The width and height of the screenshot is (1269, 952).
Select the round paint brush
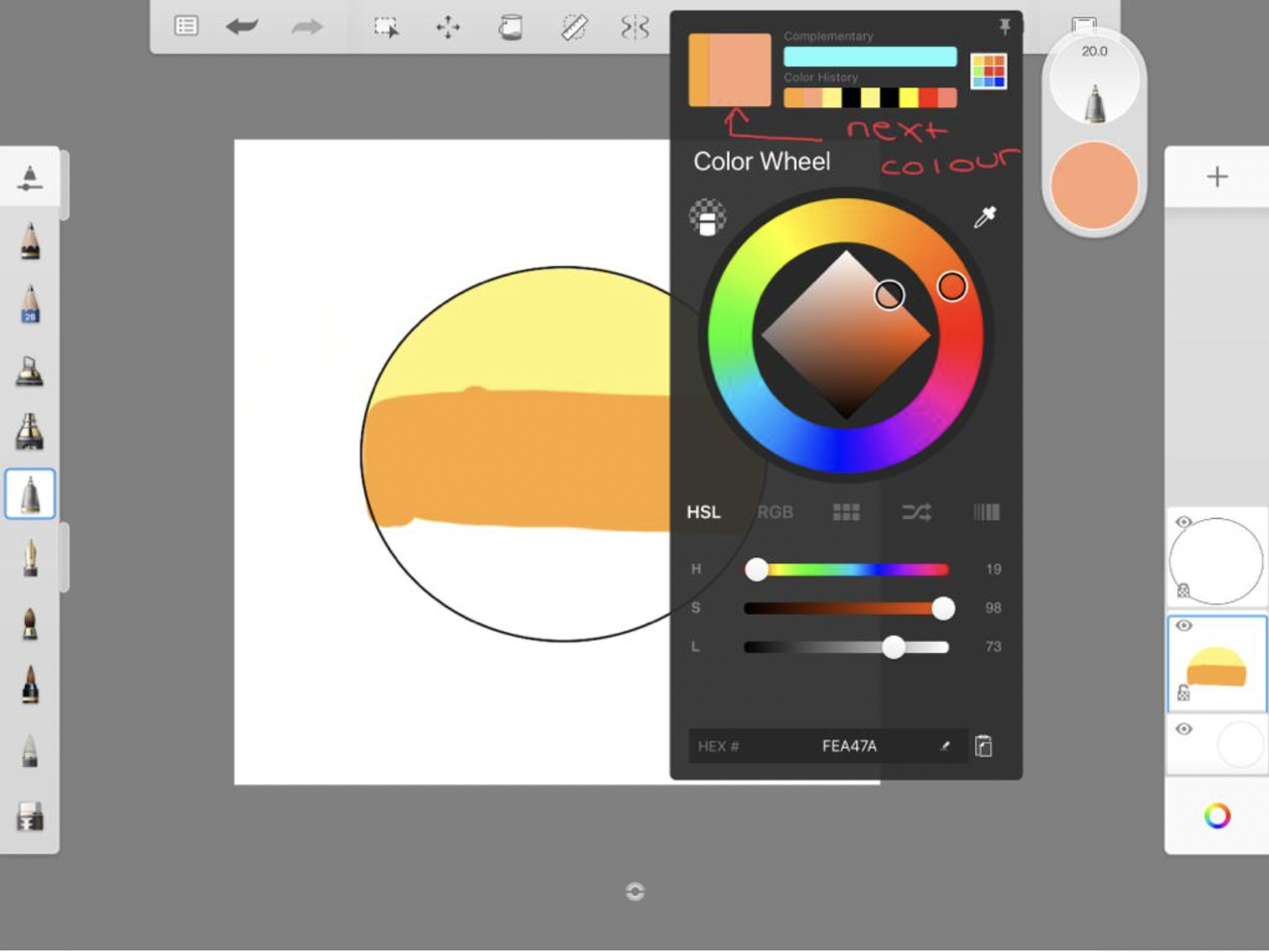[29, 623]
